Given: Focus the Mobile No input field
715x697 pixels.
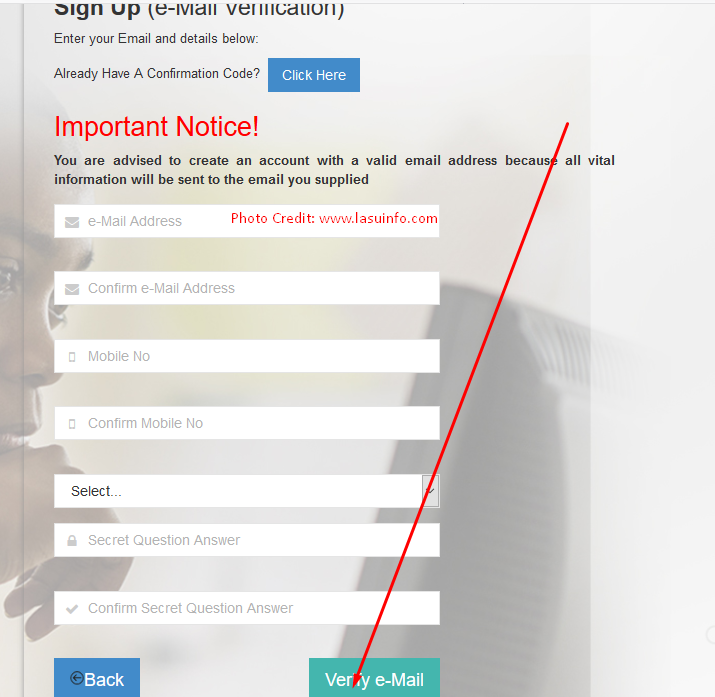Looking at the screenshot, I should tap(247, 356).
